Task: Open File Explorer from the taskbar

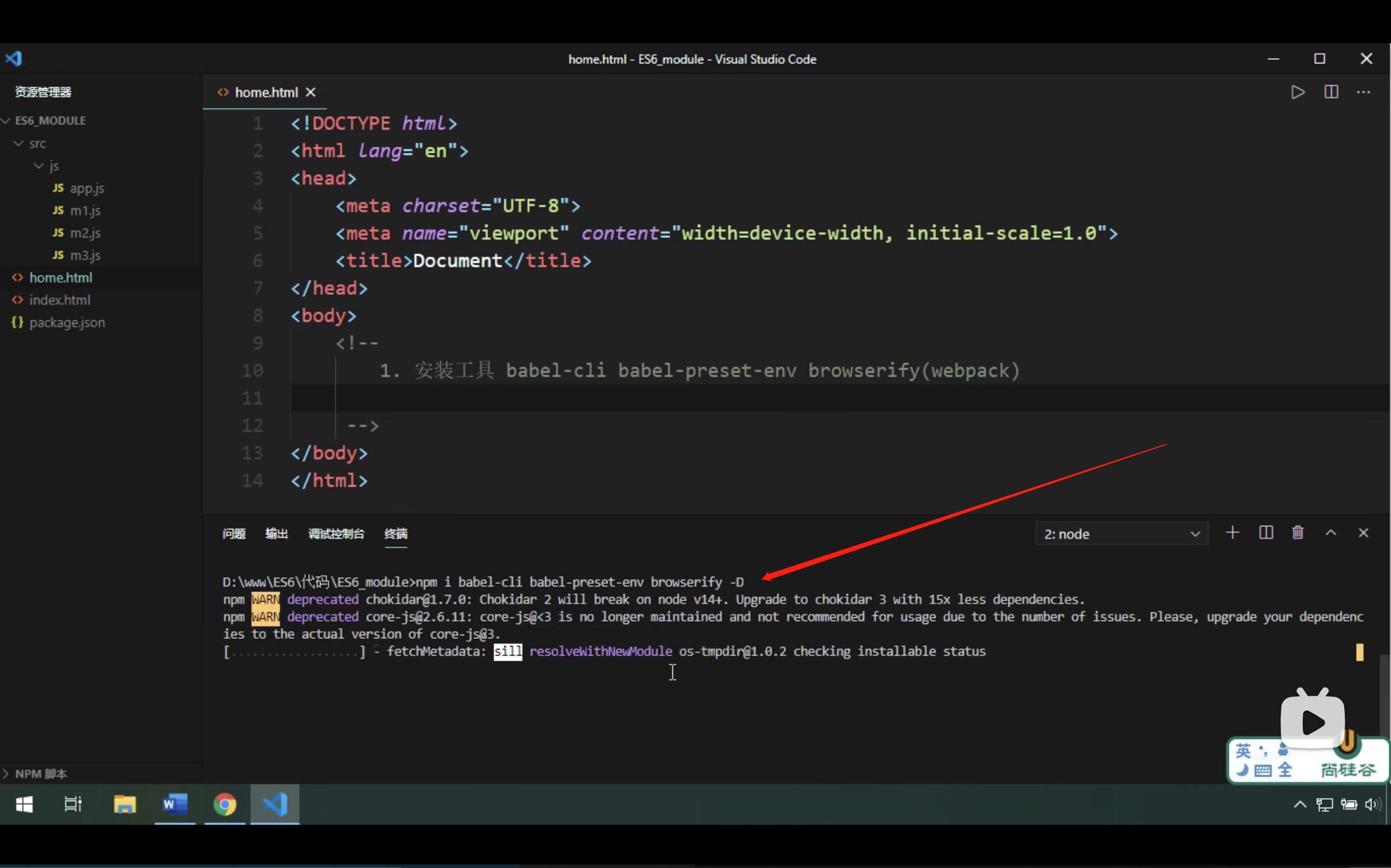Action: point(124,804)
